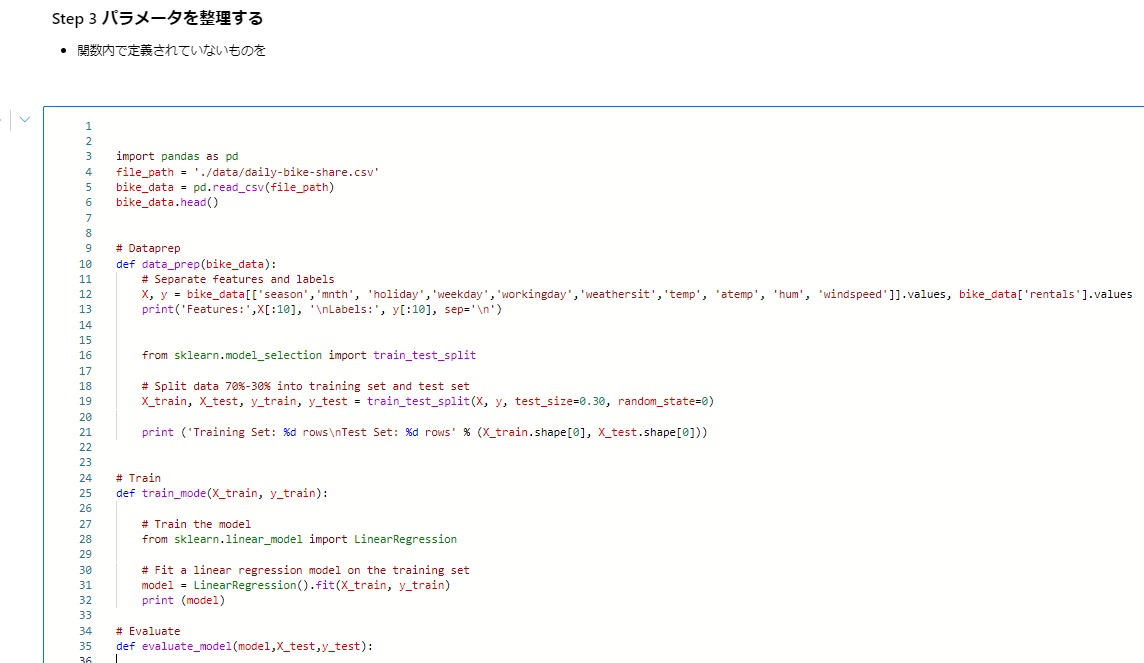
Task: Click '# Separate features and labels' comment
Action: click(x=238, y=279)
